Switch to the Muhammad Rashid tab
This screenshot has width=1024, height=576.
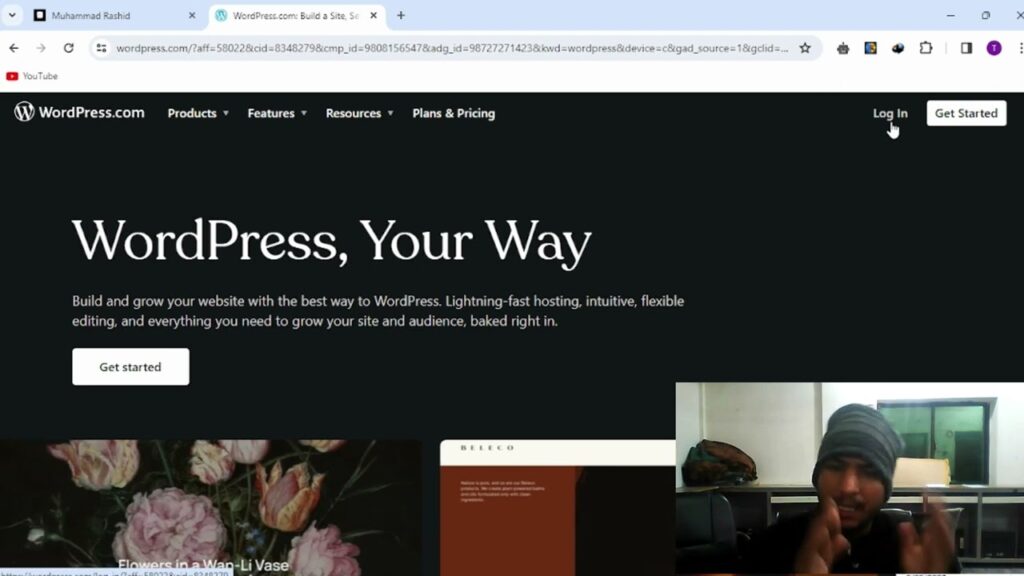tap(116, 15)
